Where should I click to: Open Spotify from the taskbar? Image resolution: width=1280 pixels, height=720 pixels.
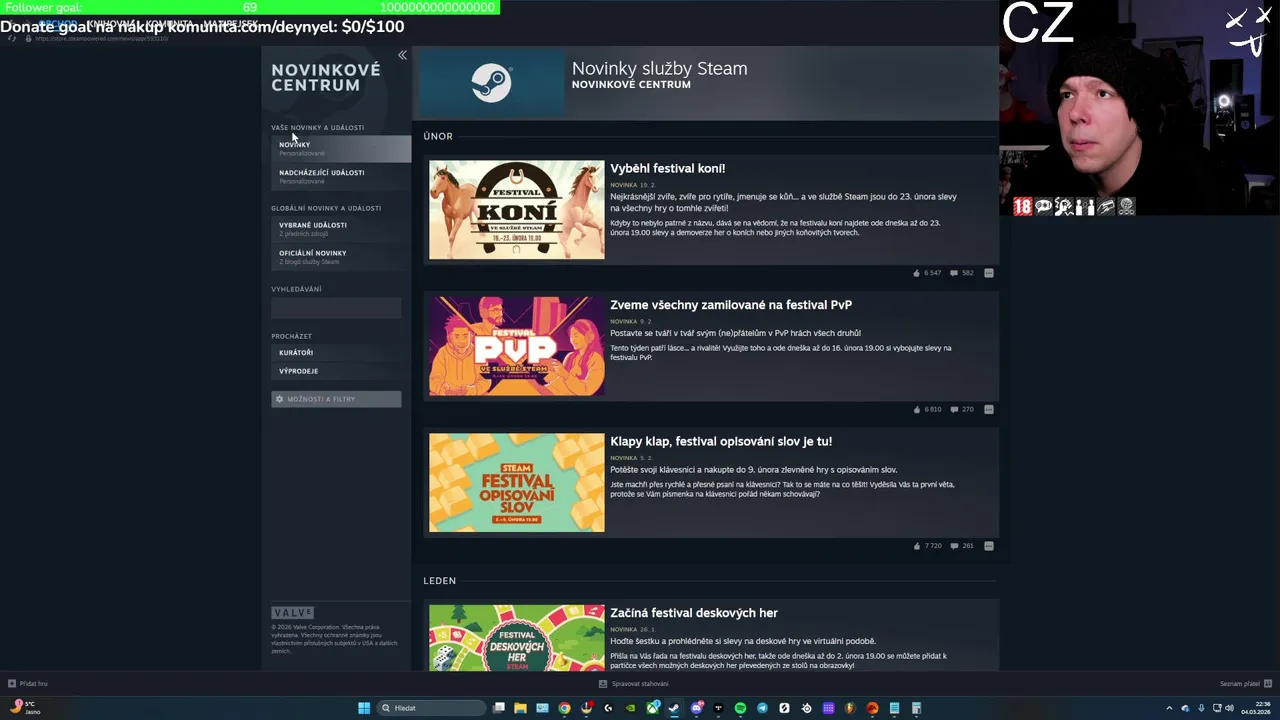tap(740, 708)
